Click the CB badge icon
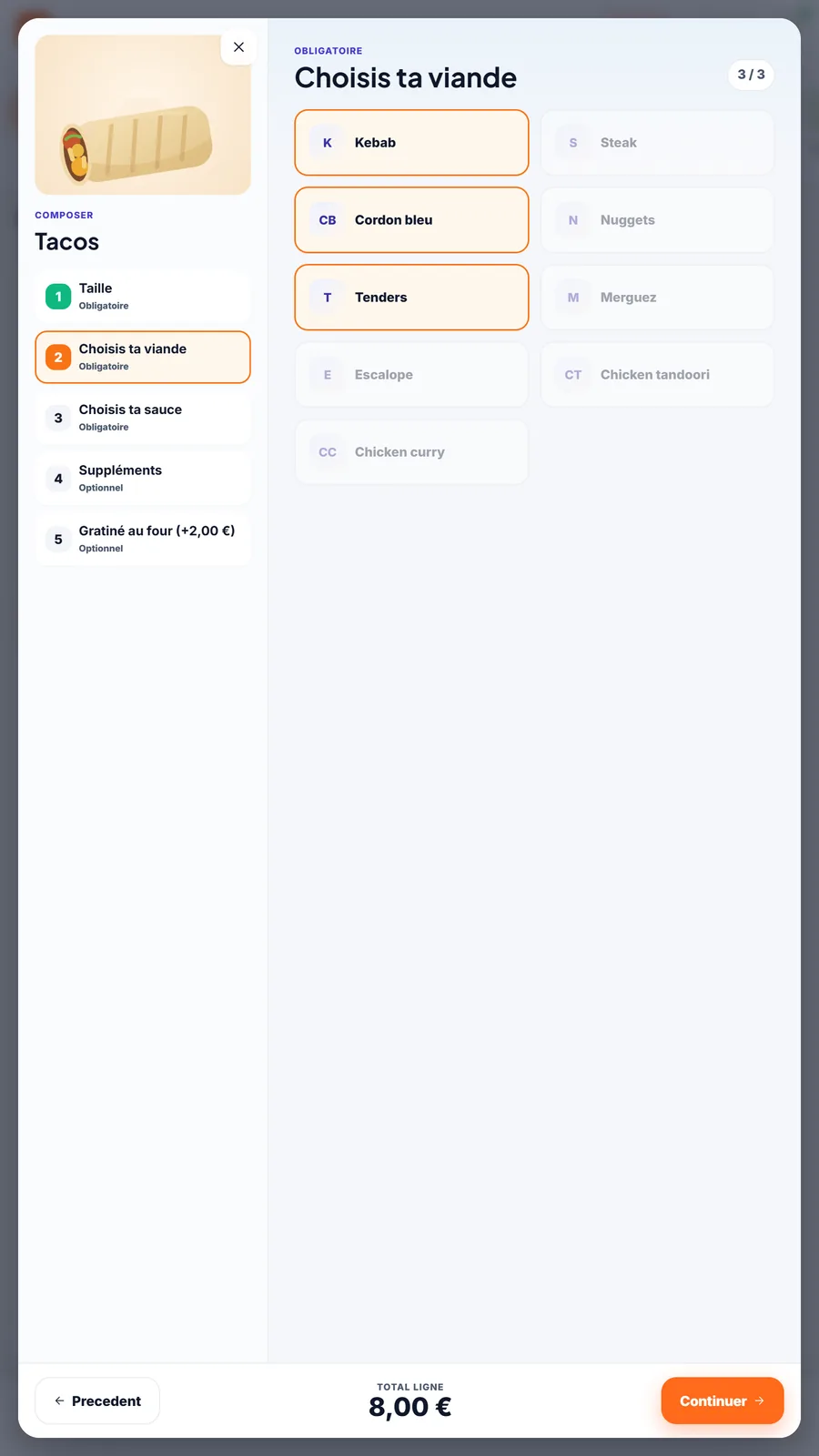This screenshot has height=1456, width=819. click(x=328, y=220)
